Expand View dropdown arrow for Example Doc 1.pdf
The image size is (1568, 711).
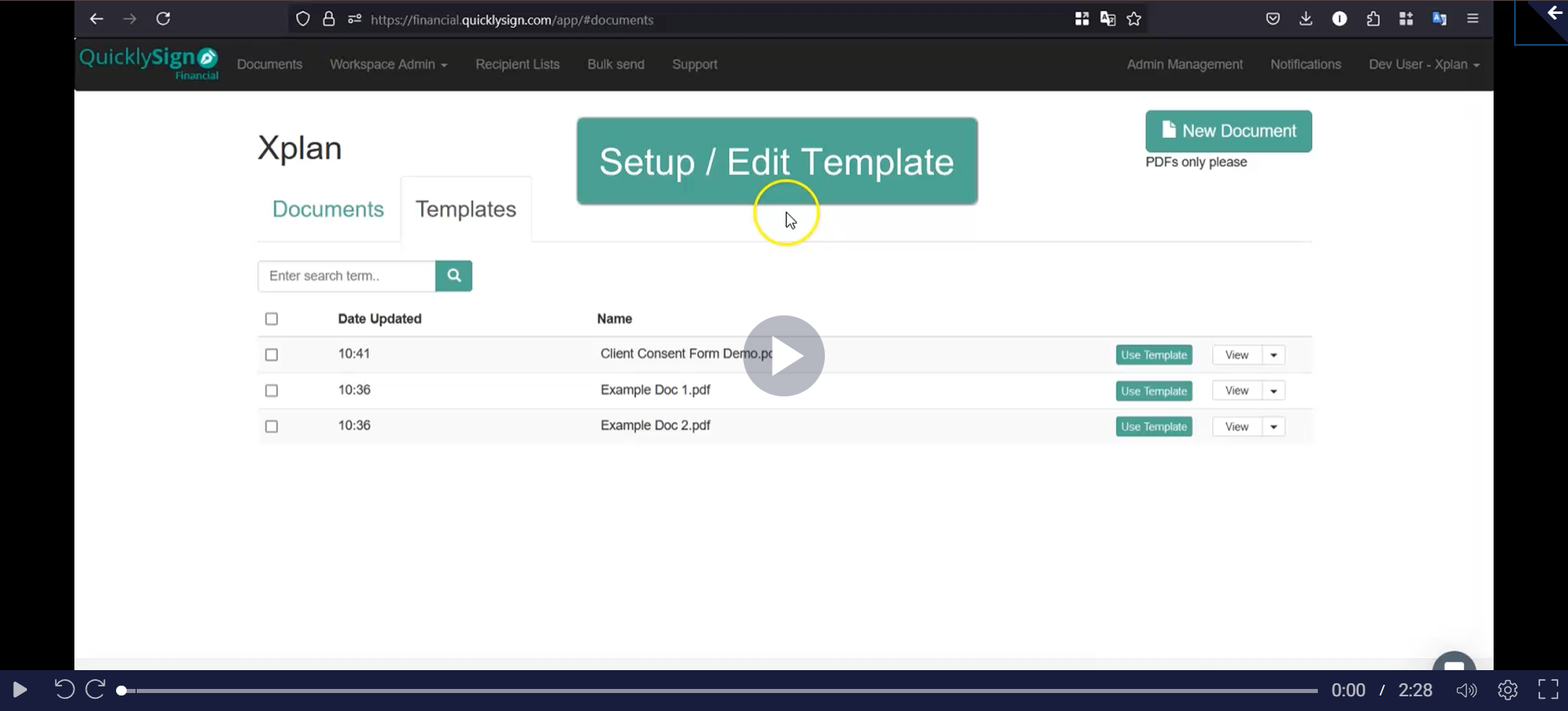(1274, 391)
